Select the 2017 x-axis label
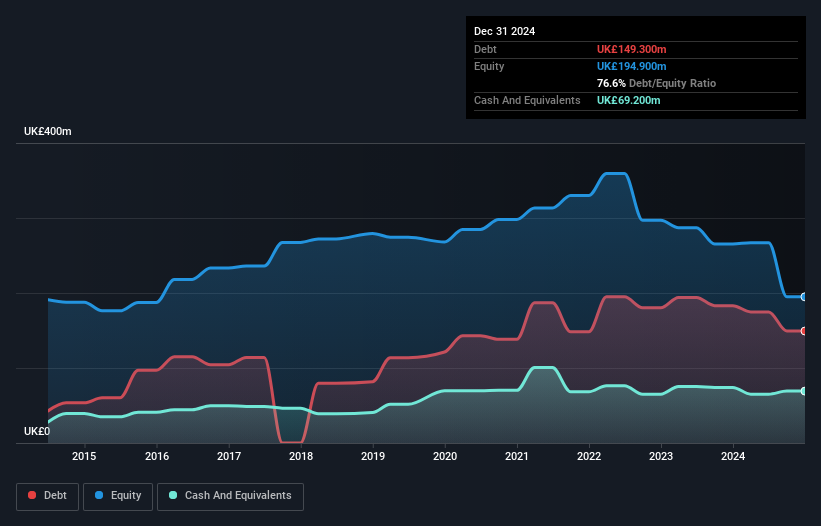Viewport: 821px width, 526px height. point(229,456)
